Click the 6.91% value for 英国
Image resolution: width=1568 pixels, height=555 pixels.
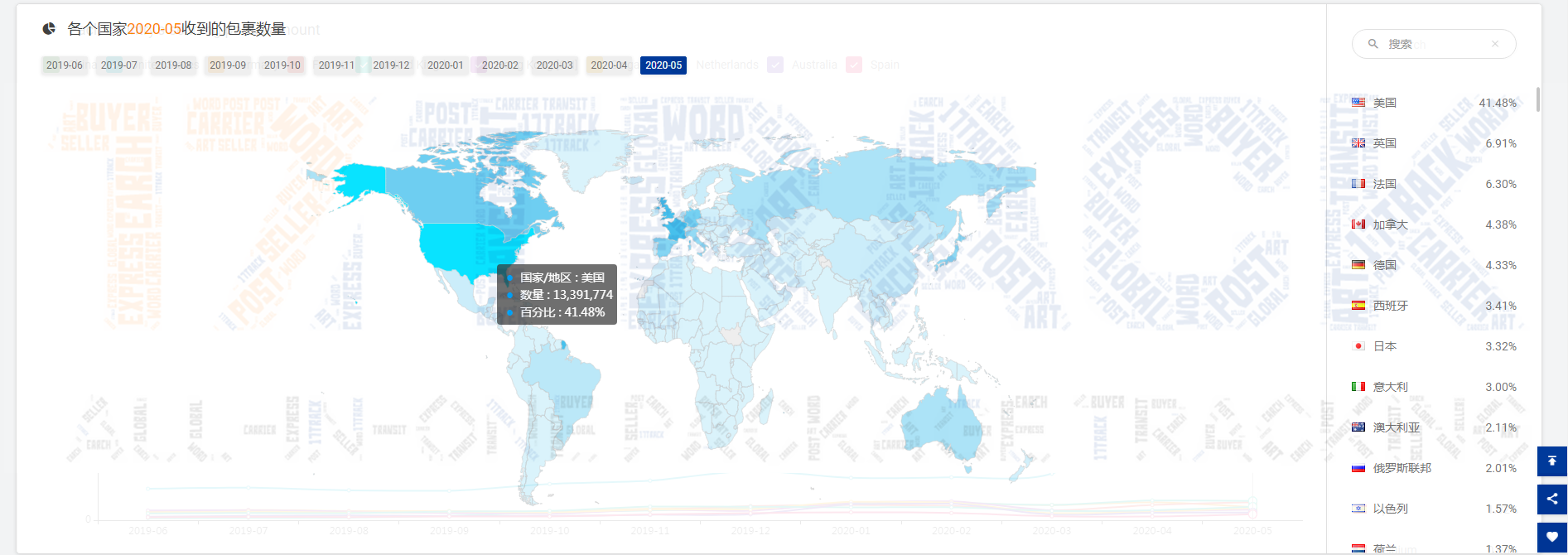tap(1501, 143)
